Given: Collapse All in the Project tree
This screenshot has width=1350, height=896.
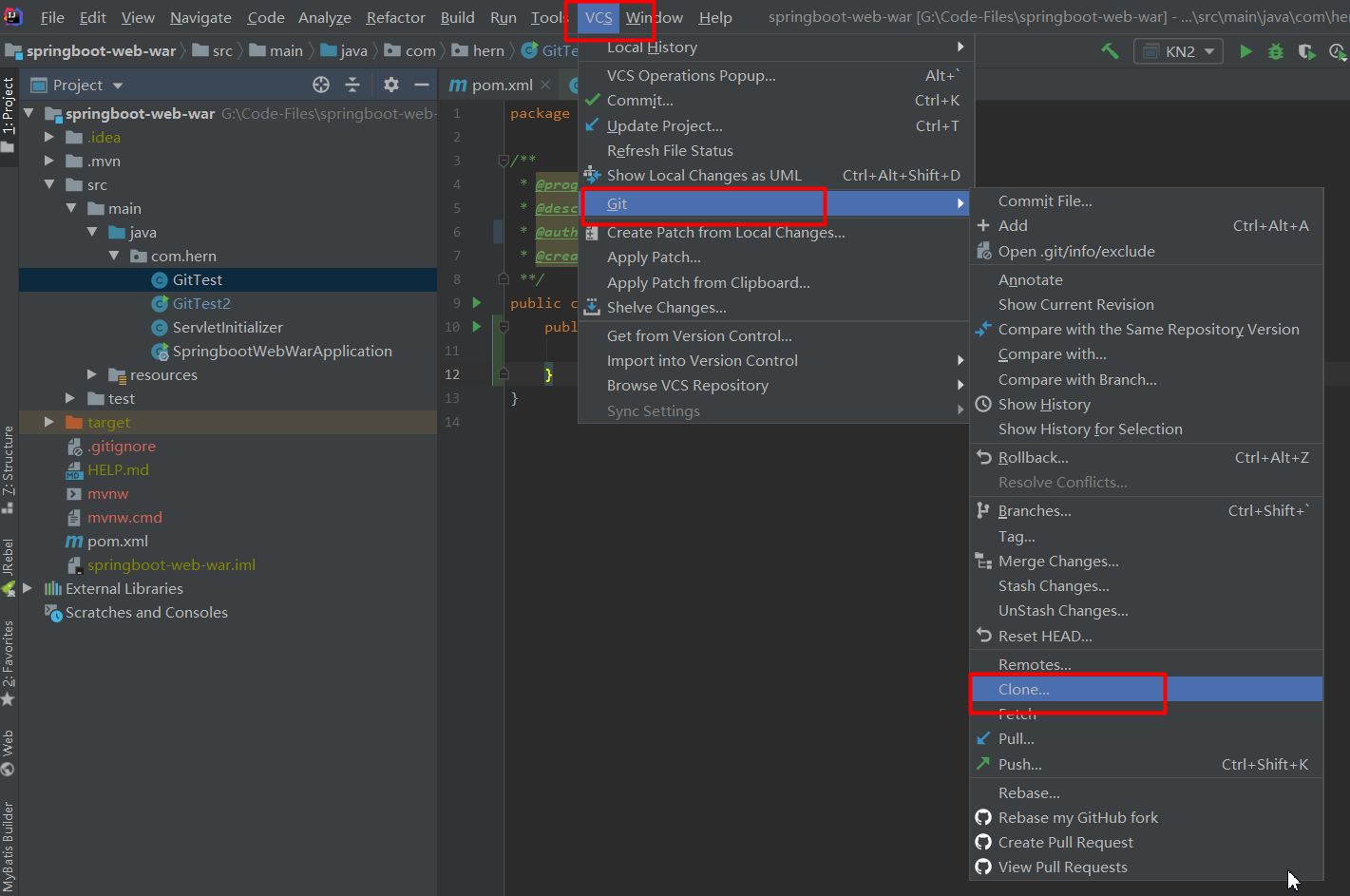Looking at the screenshot, I should point(352,85).
